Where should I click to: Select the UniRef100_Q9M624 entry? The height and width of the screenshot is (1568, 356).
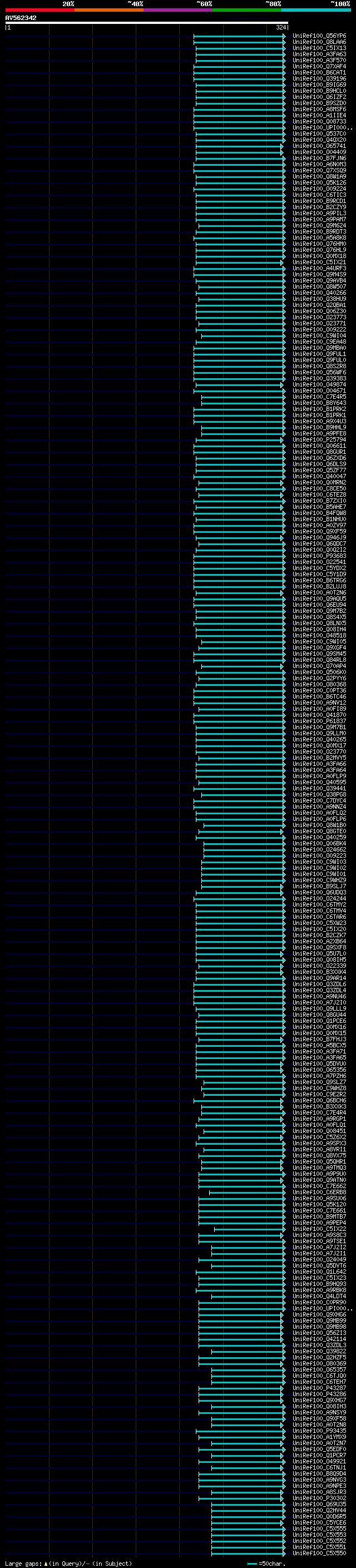click(319, 225)
